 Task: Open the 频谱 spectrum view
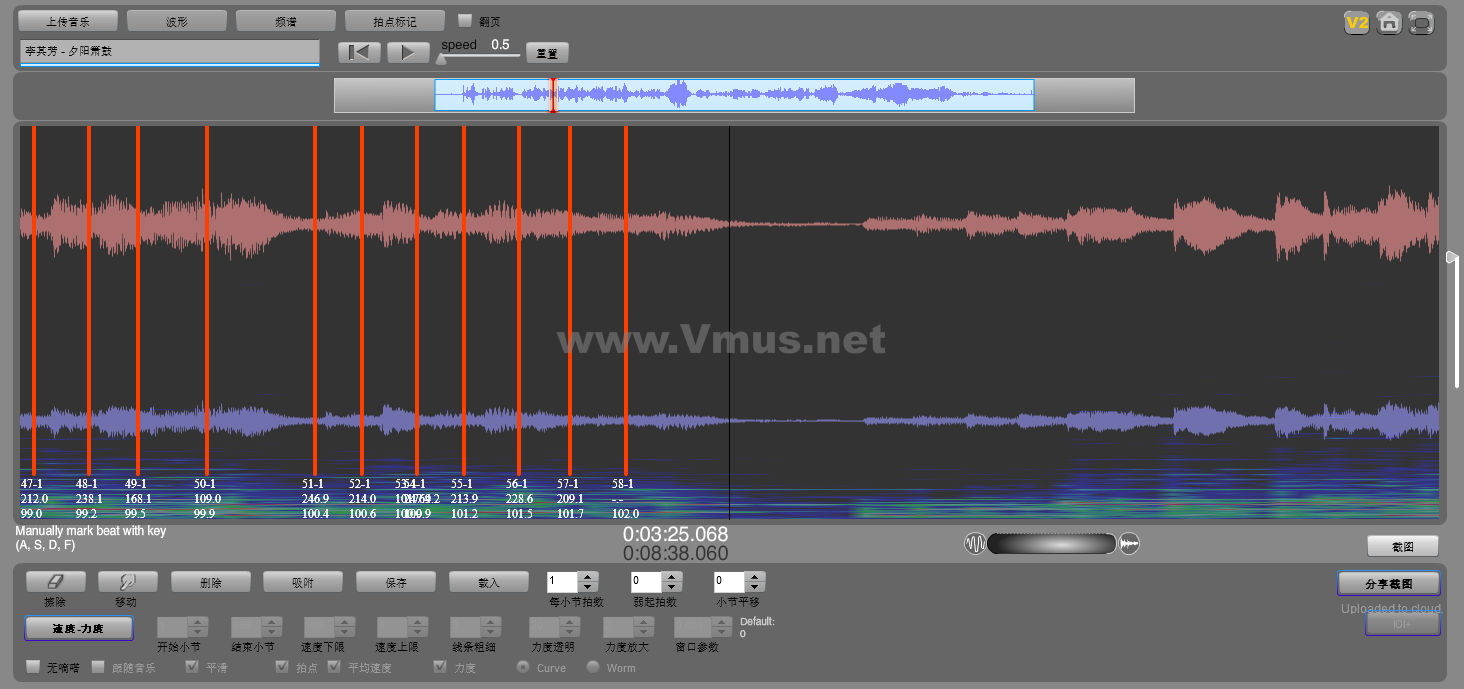[285, 21]
